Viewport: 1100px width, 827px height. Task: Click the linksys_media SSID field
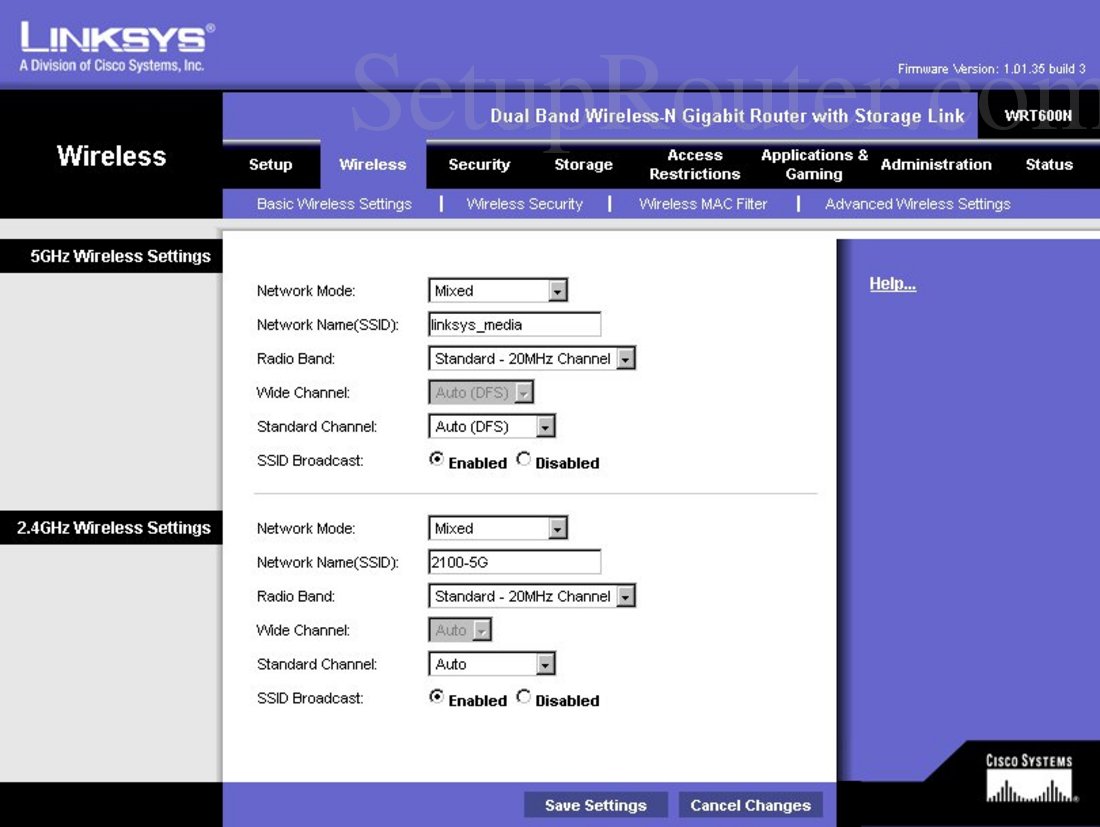coord(513,324)
